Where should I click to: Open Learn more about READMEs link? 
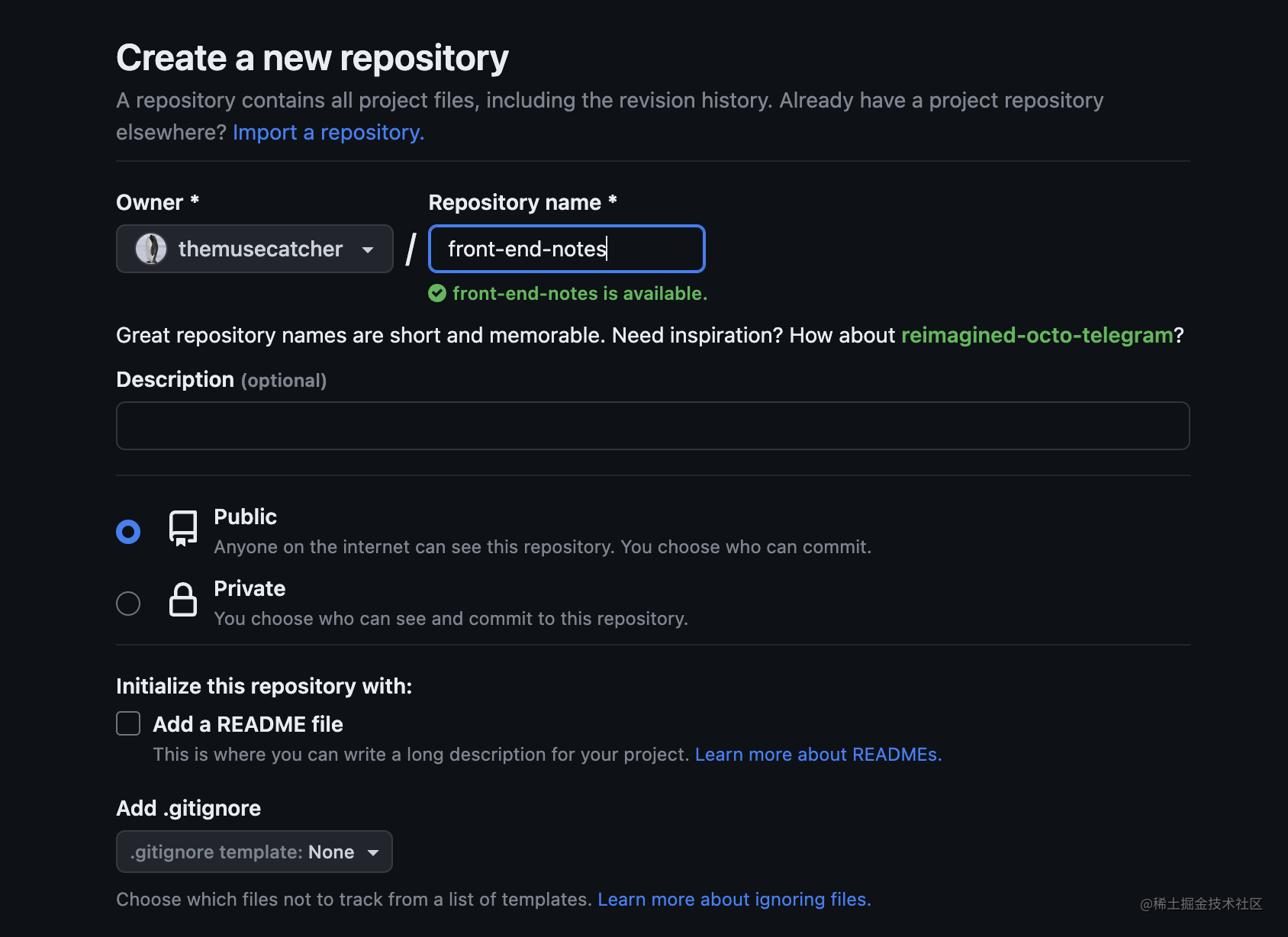pos(818,755)
